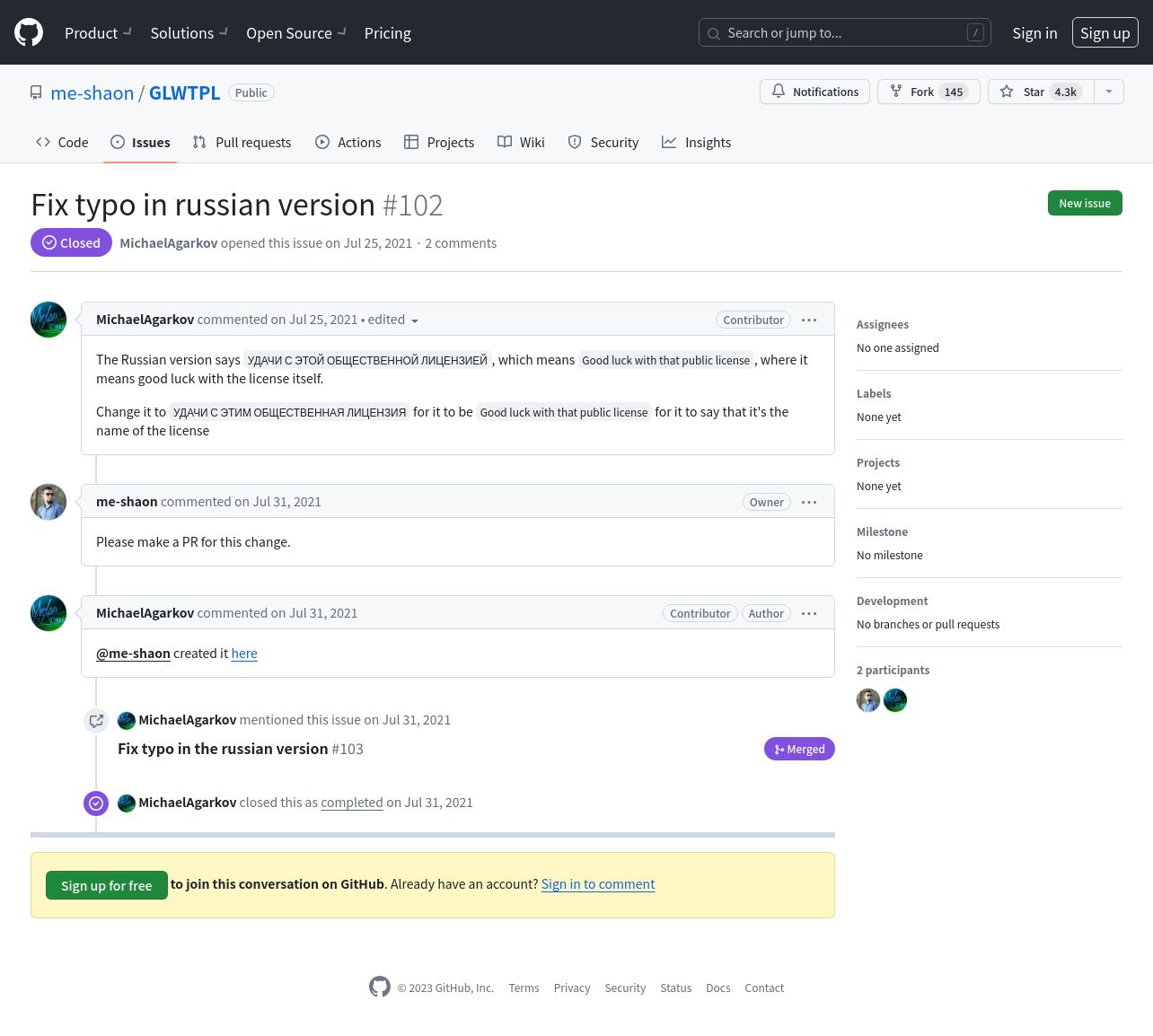Click the Sign up button in header

point(1105,32)
